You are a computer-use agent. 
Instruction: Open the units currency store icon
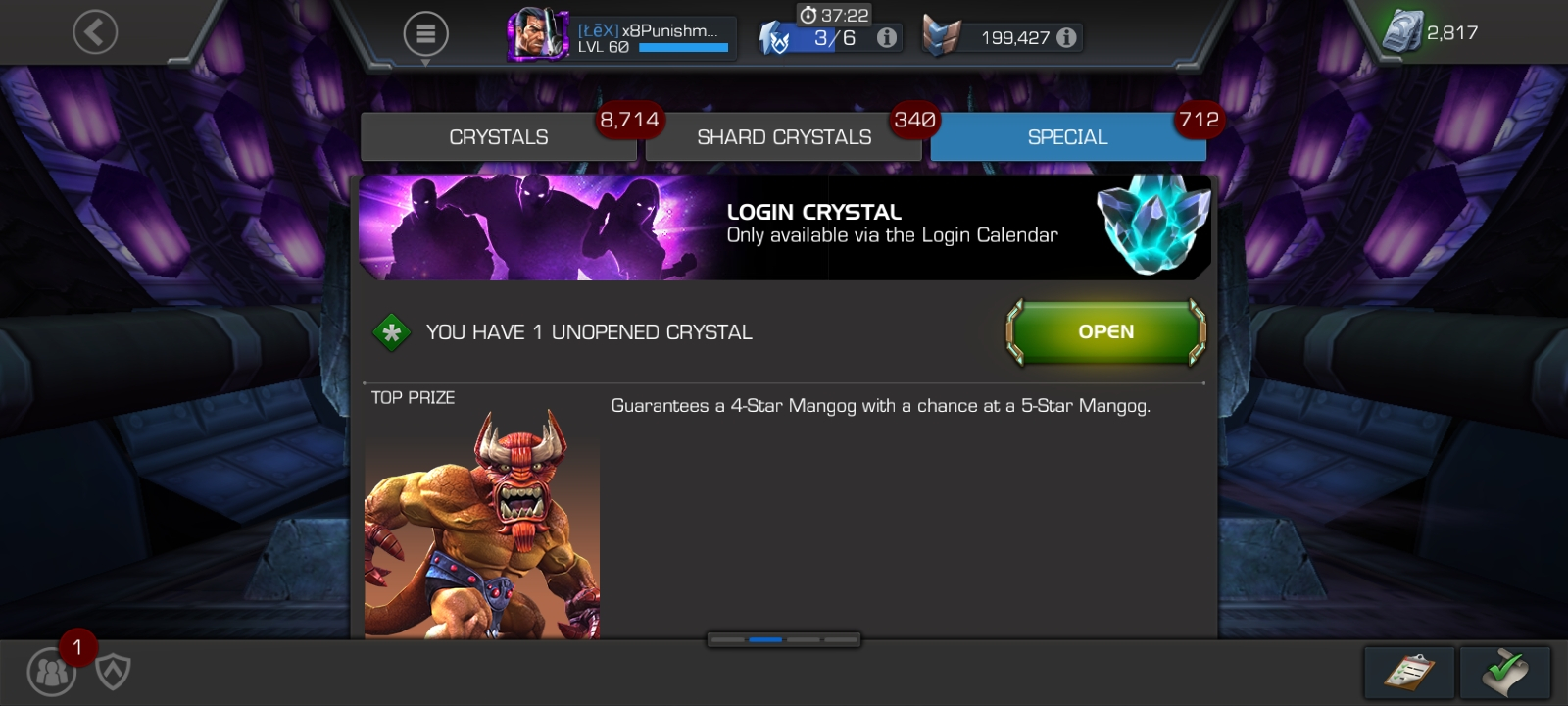point(1401,32)
